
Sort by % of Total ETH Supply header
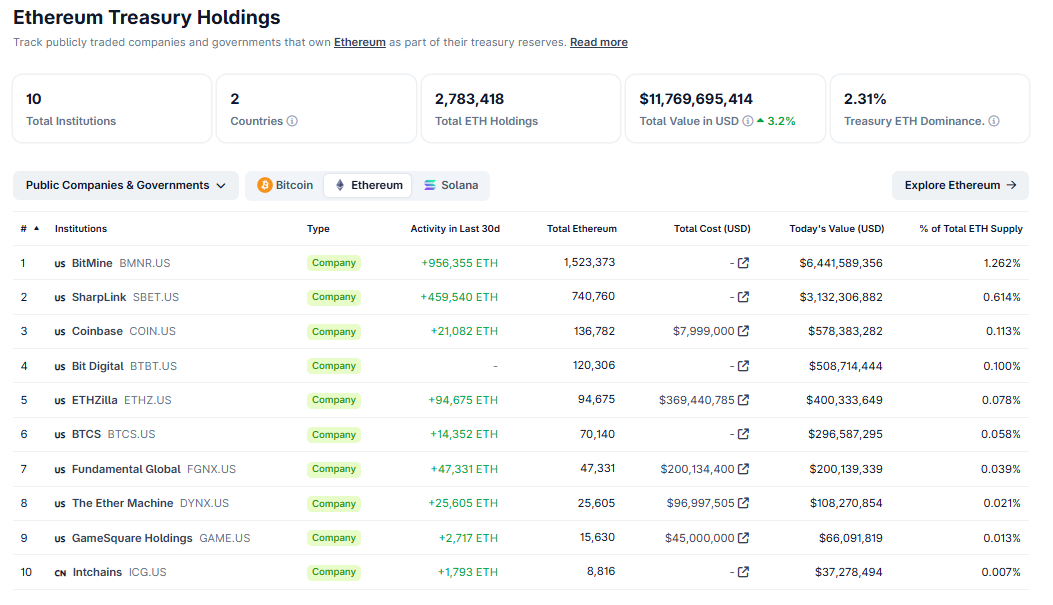[x=971, y=229]
